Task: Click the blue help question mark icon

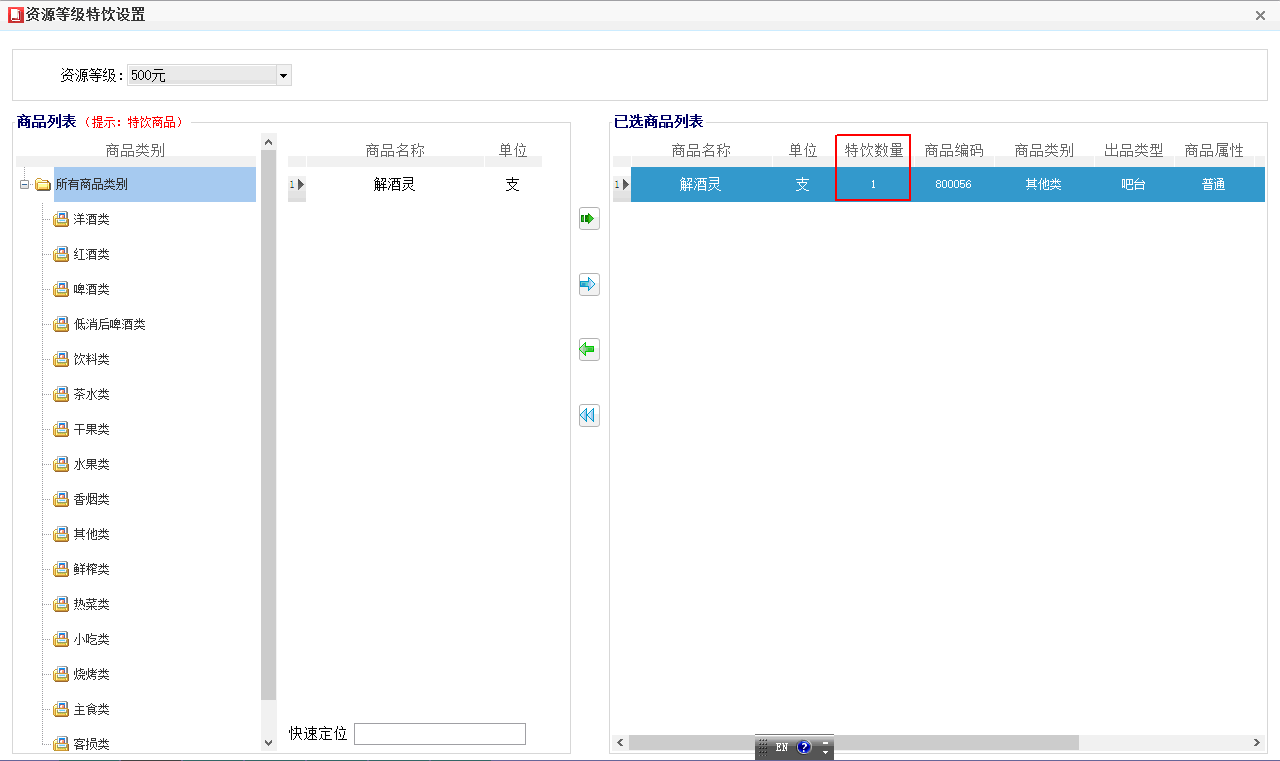Action: pos(804,747)
